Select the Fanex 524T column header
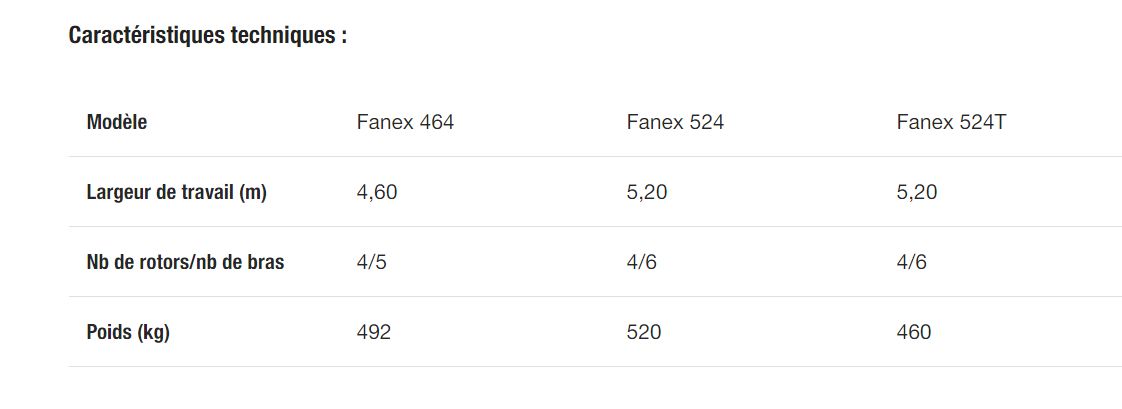The width and height of the screenshot is (1122, 409). pyautogui.click(x=950, y=122)
